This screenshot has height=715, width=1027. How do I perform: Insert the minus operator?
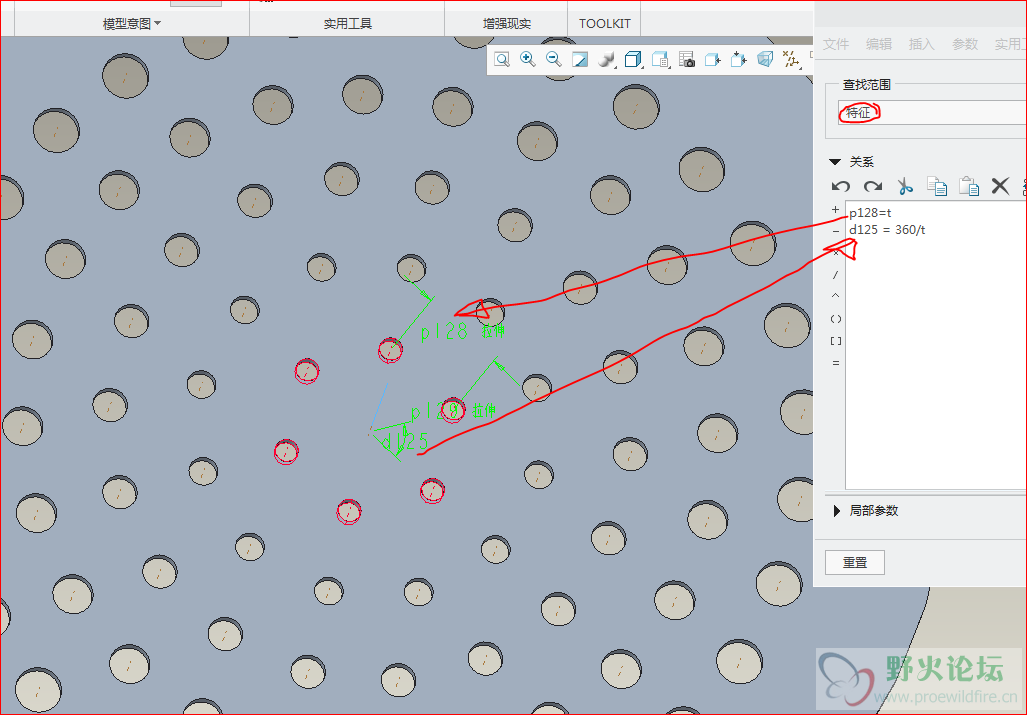(x=835, y=231)
